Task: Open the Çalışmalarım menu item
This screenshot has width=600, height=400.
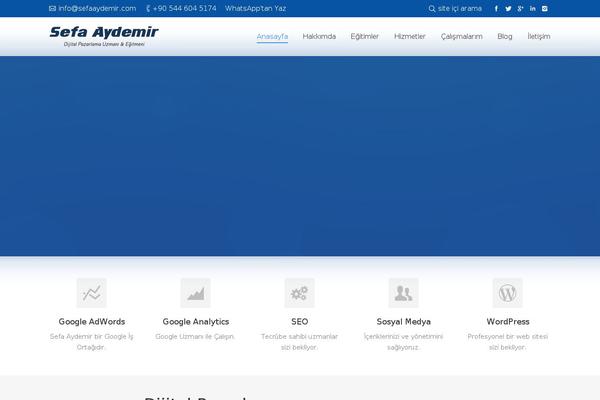Action: [x=461, y=36]
